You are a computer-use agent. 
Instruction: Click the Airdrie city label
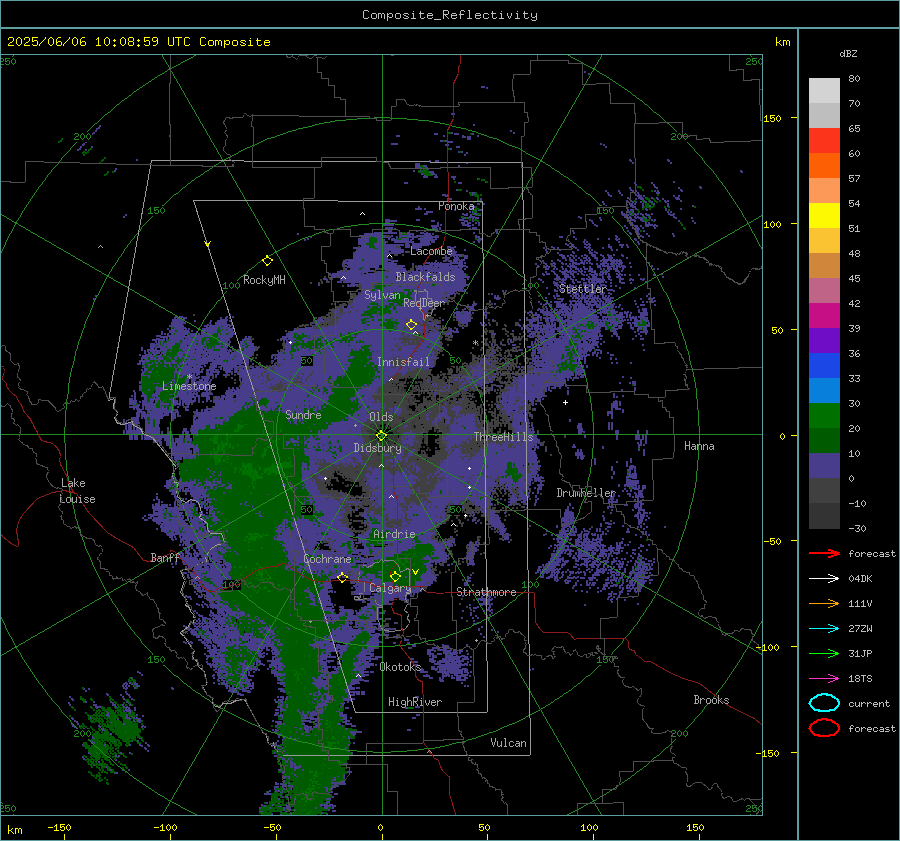click(394, 534)
